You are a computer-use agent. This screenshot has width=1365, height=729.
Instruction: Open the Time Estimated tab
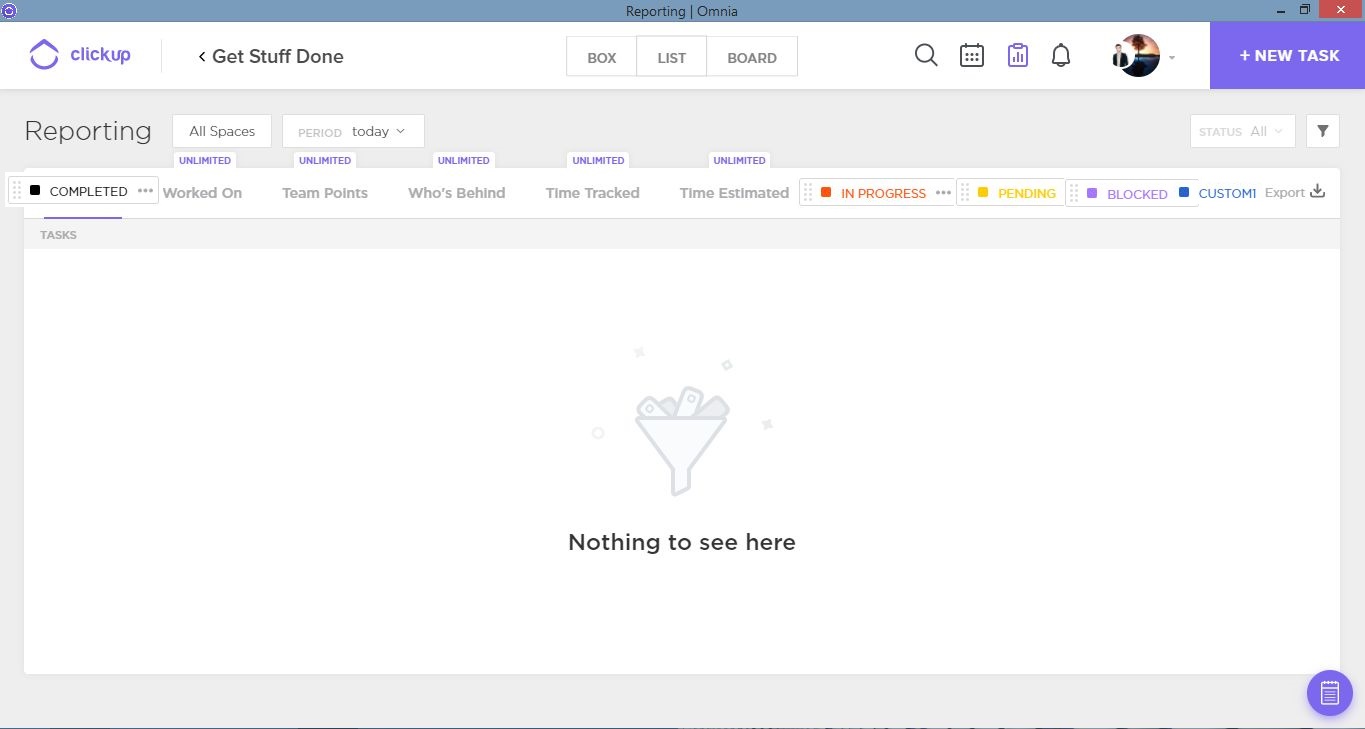pos(734,193)
